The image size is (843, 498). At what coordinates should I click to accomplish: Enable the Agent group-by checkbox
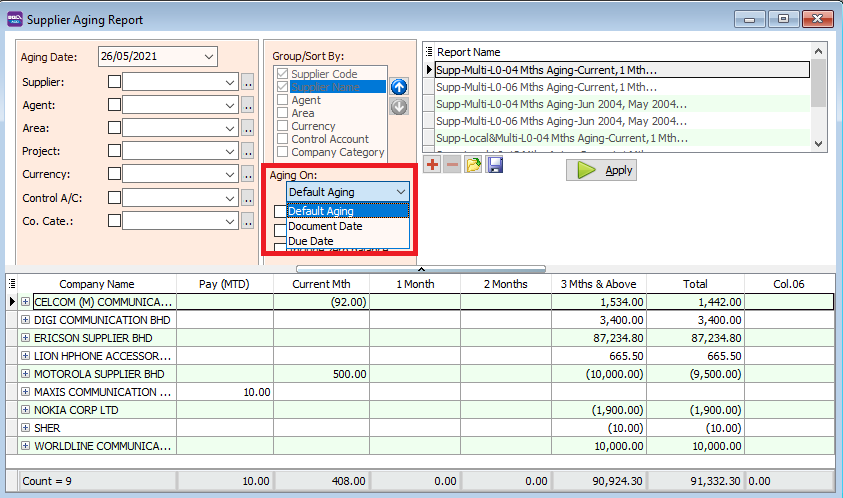pos(283,101)
